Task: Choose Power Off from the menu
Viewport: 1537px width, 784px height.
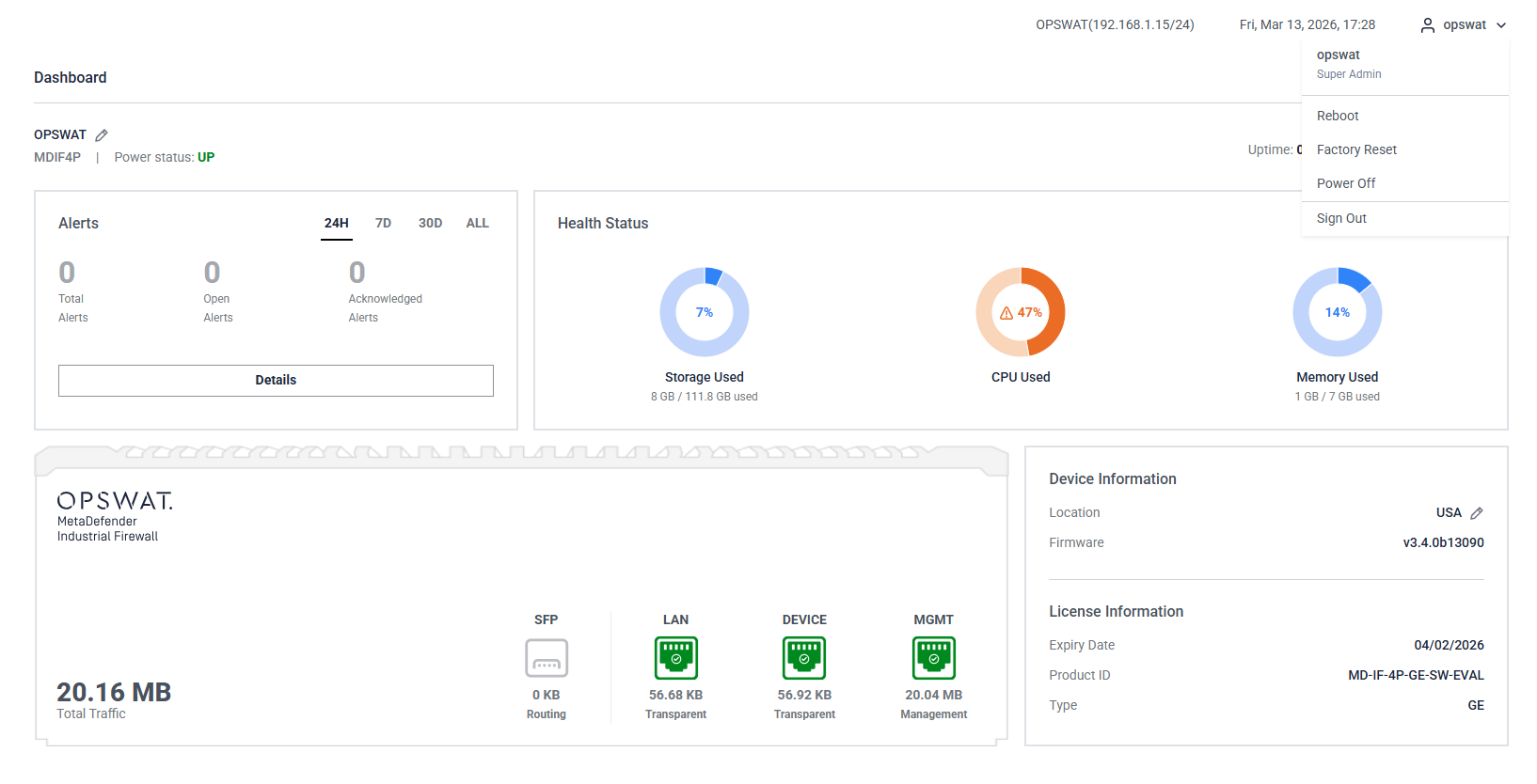Action: (x=1346, y=183)
